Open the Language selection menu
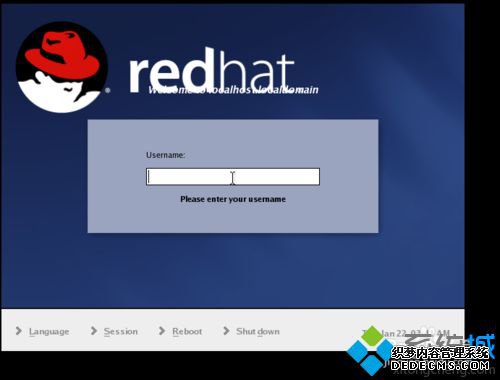500x380 pixels. tap(49, 332)
